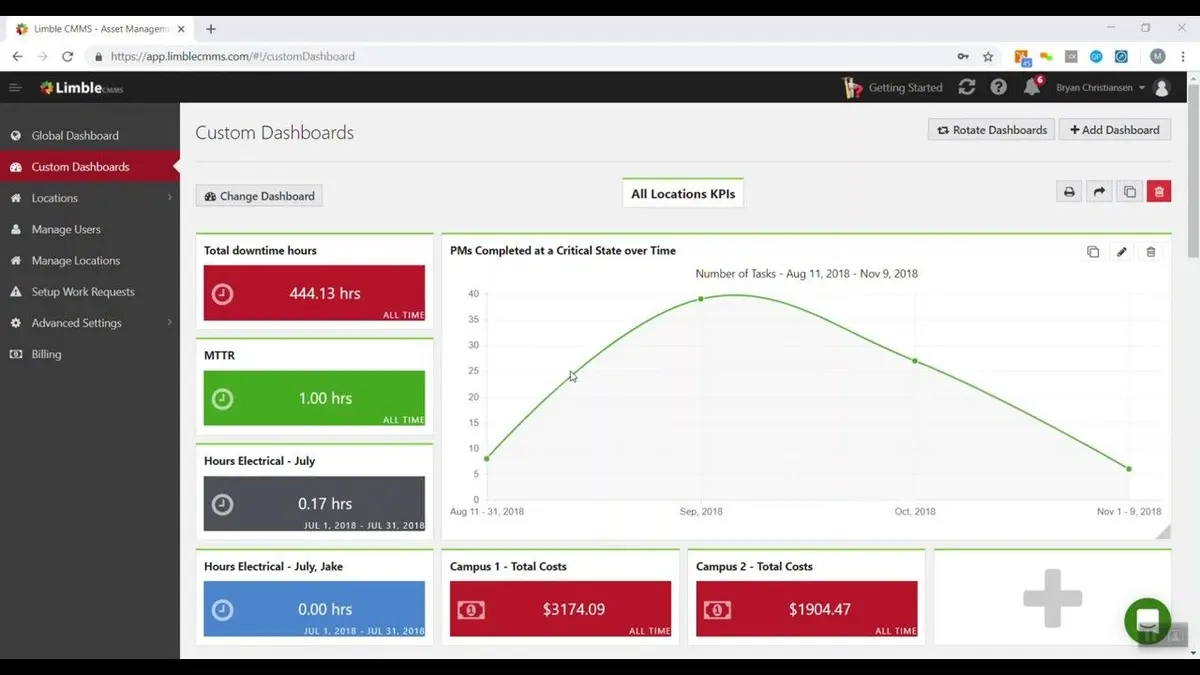Open notifications bell with 6 badge
The width and height of the screenshot is (1200, 675).
pyautogui.click(x=1032, y=87)
